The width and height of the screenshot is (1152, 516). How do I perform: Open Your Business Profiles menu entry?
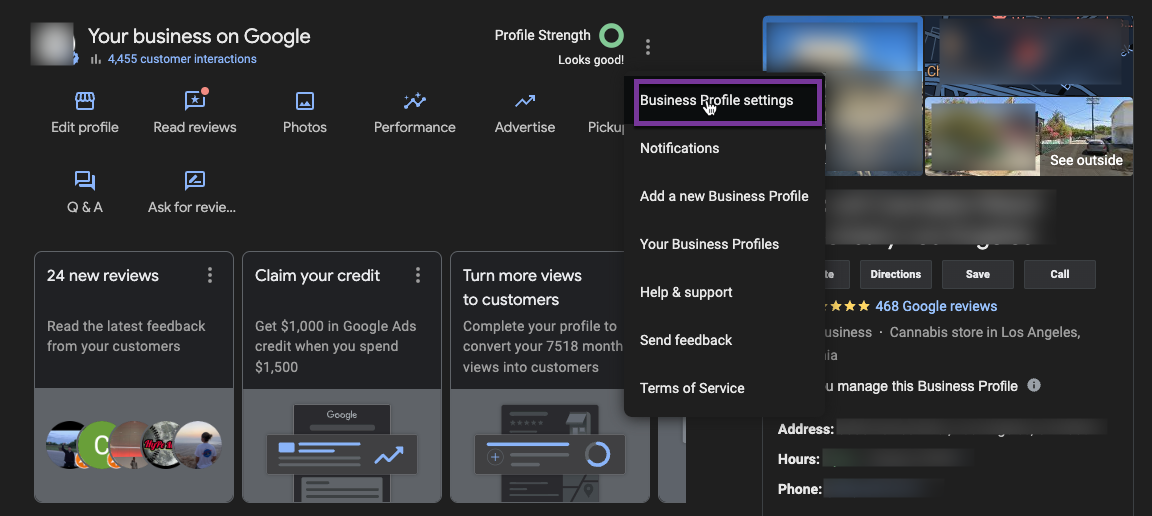tap(709, 244)
